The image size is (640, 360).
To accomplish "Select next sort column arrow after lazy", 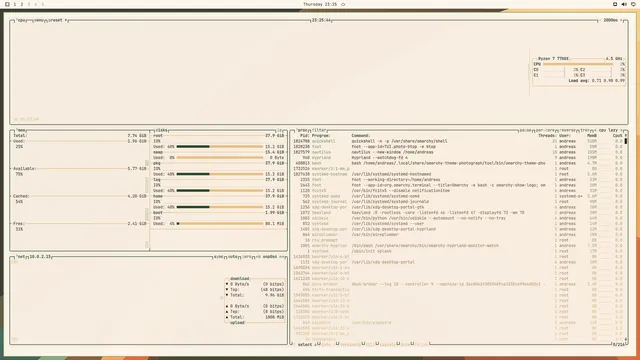I will 621,130.
